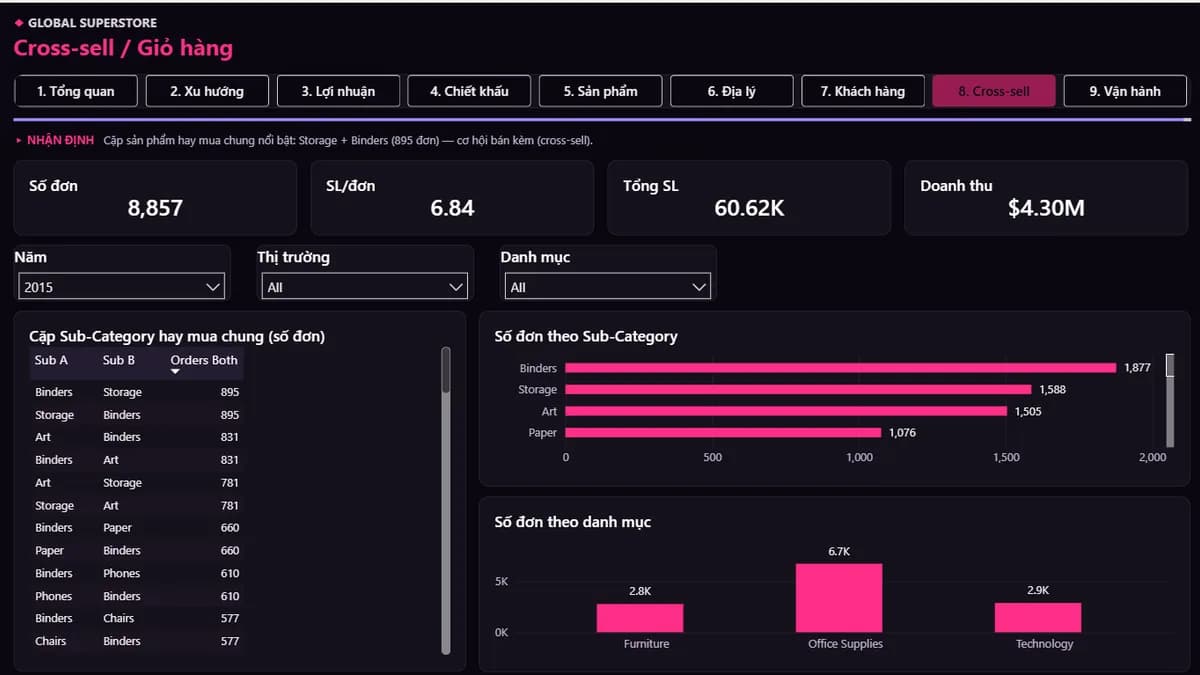Open the Thị trường slicer dropdown

click(x=365, y=287)
